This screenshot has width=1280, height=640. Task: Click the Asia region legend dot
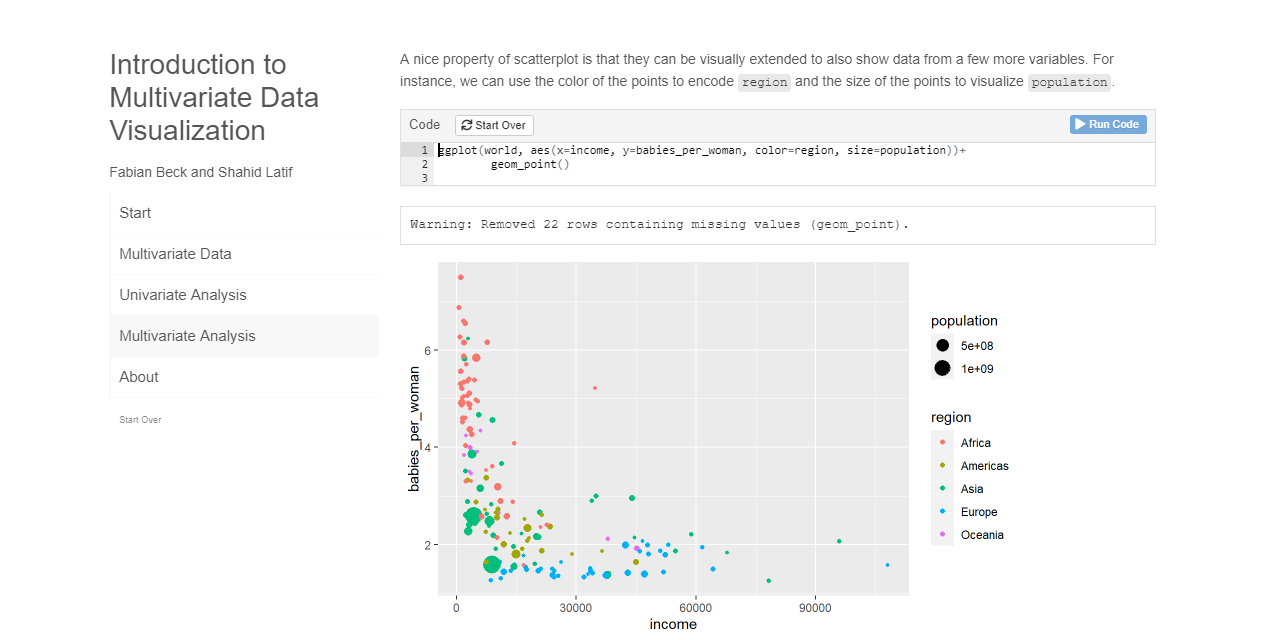[942, 488]
